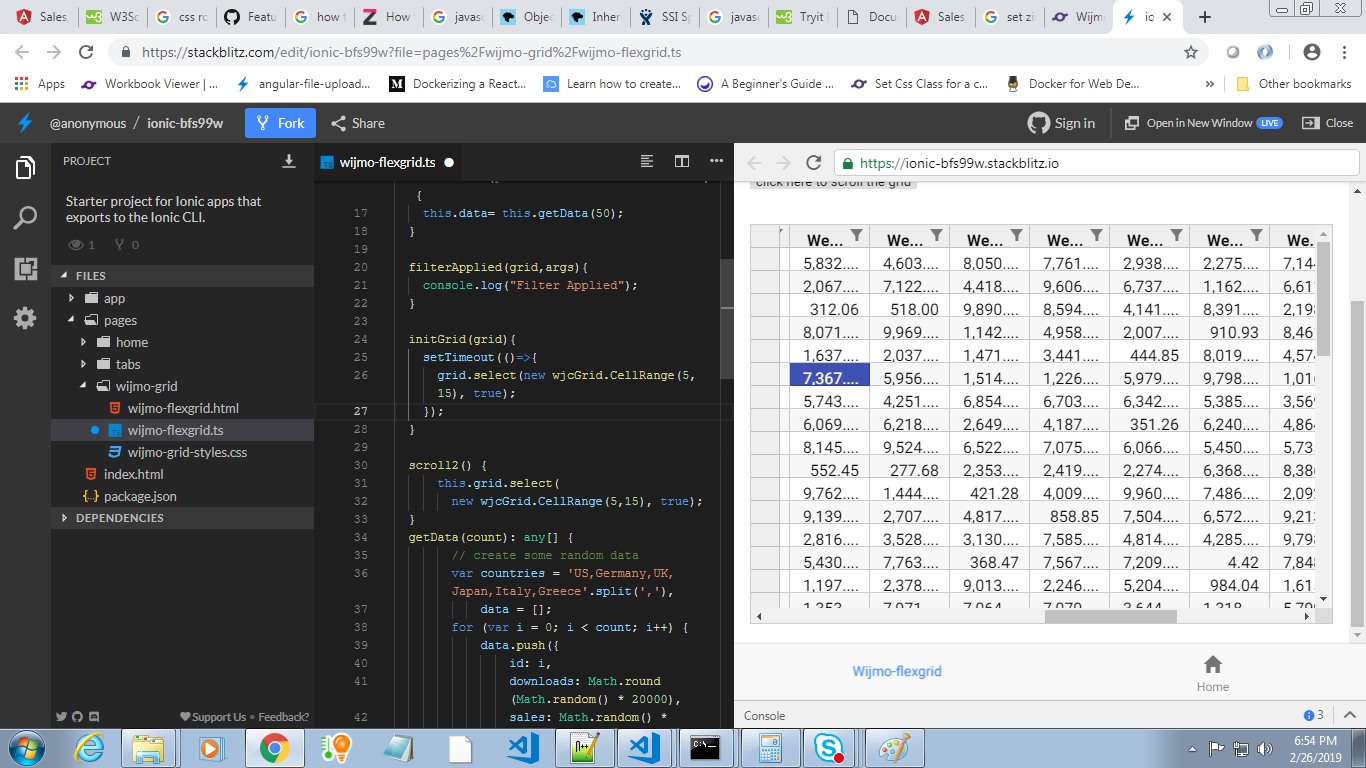Open the Chrome profile avatar
This screenshot has width=1366, height=768.
1312,52
